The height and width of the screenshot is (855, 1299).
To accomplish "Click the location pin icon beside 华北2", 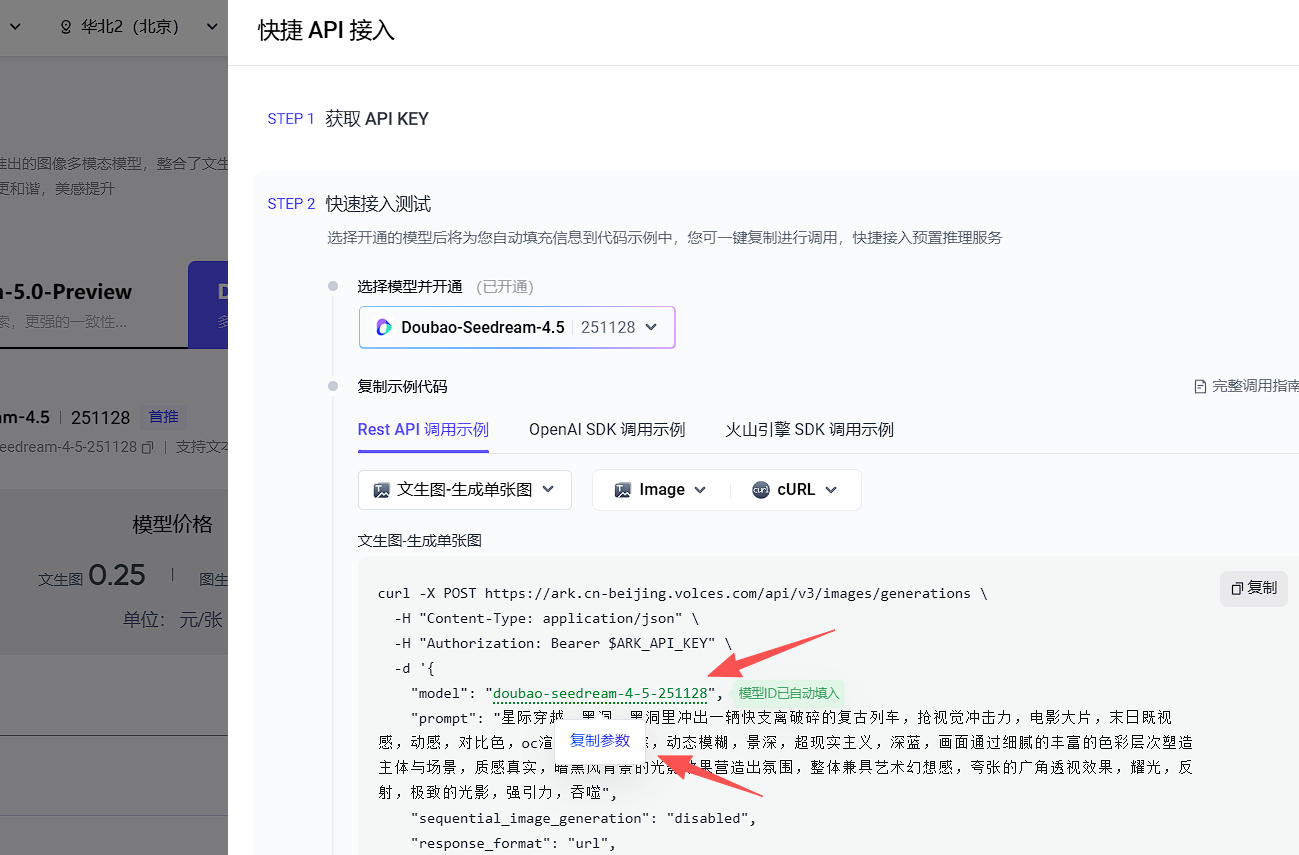I will [67, 27].
